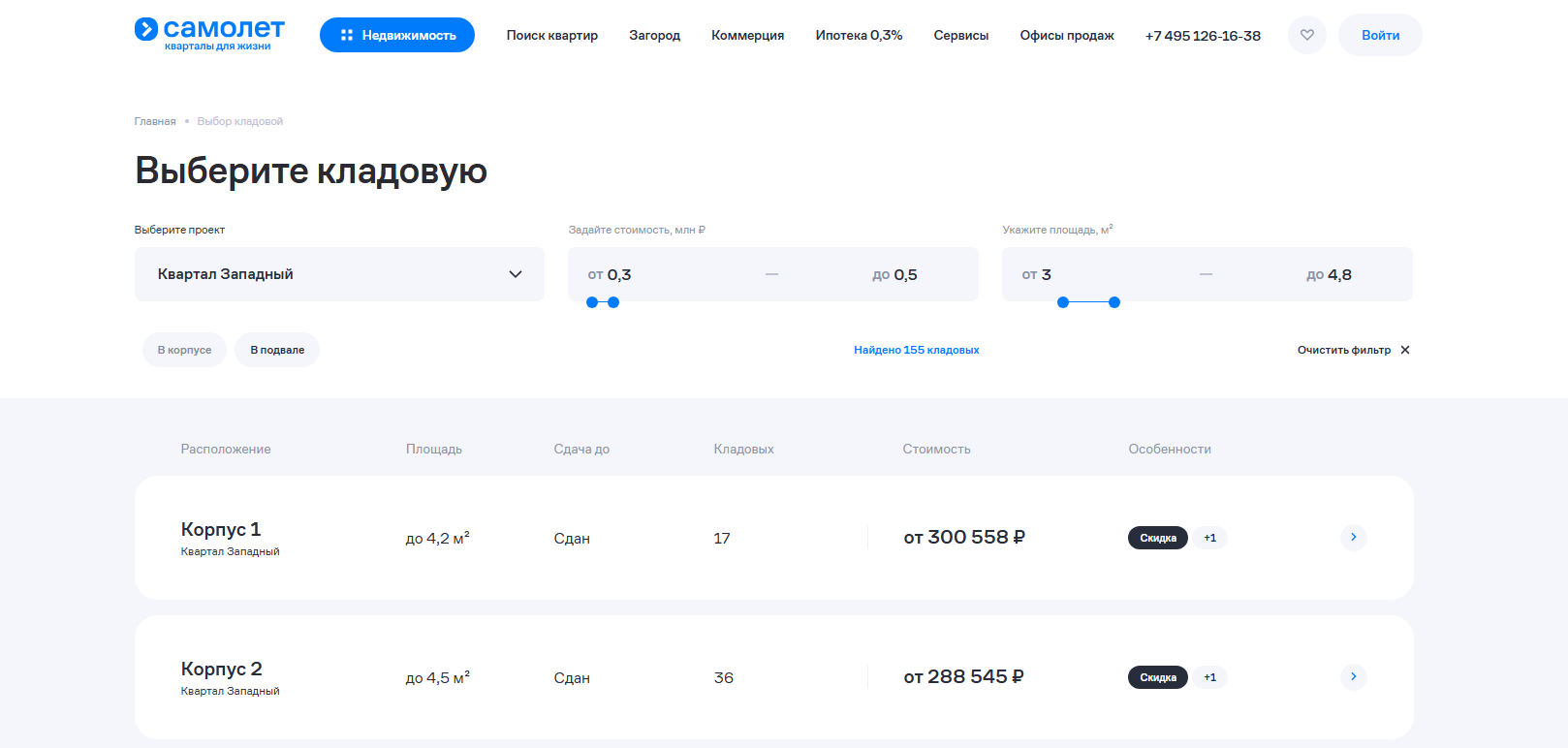
Task: Open Поиск квартир in the navigation
Action: pos(552,35)
